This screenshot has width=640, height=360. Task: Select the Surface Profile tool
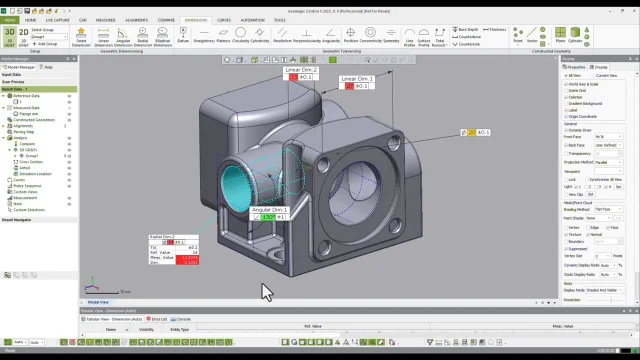(x=424, y=37)
